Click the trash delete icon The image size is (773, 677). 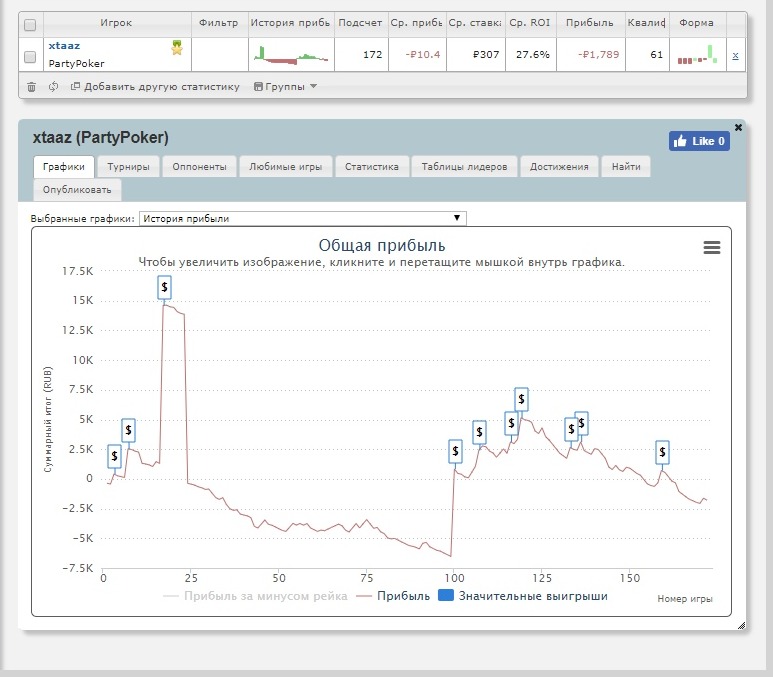coord(31,87)
